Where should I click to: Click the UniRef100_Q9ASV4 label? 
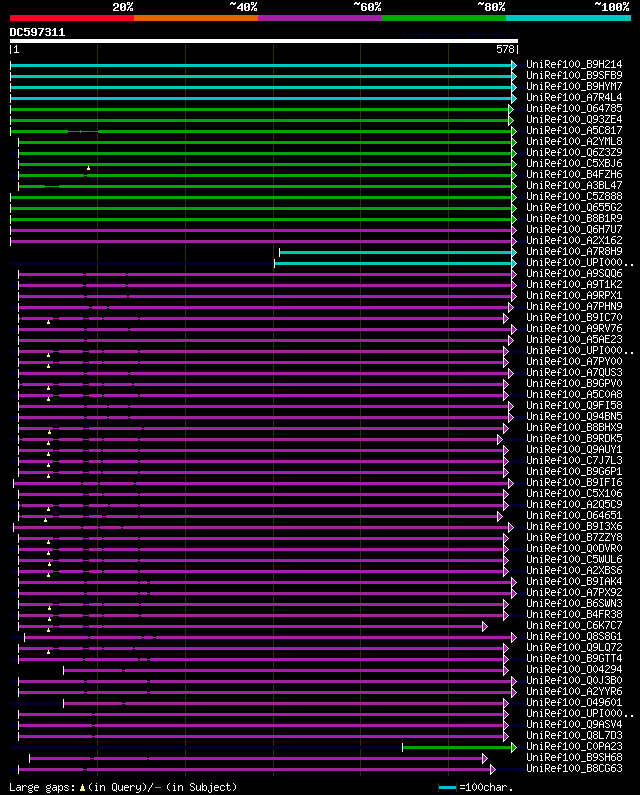pos(574,725)
